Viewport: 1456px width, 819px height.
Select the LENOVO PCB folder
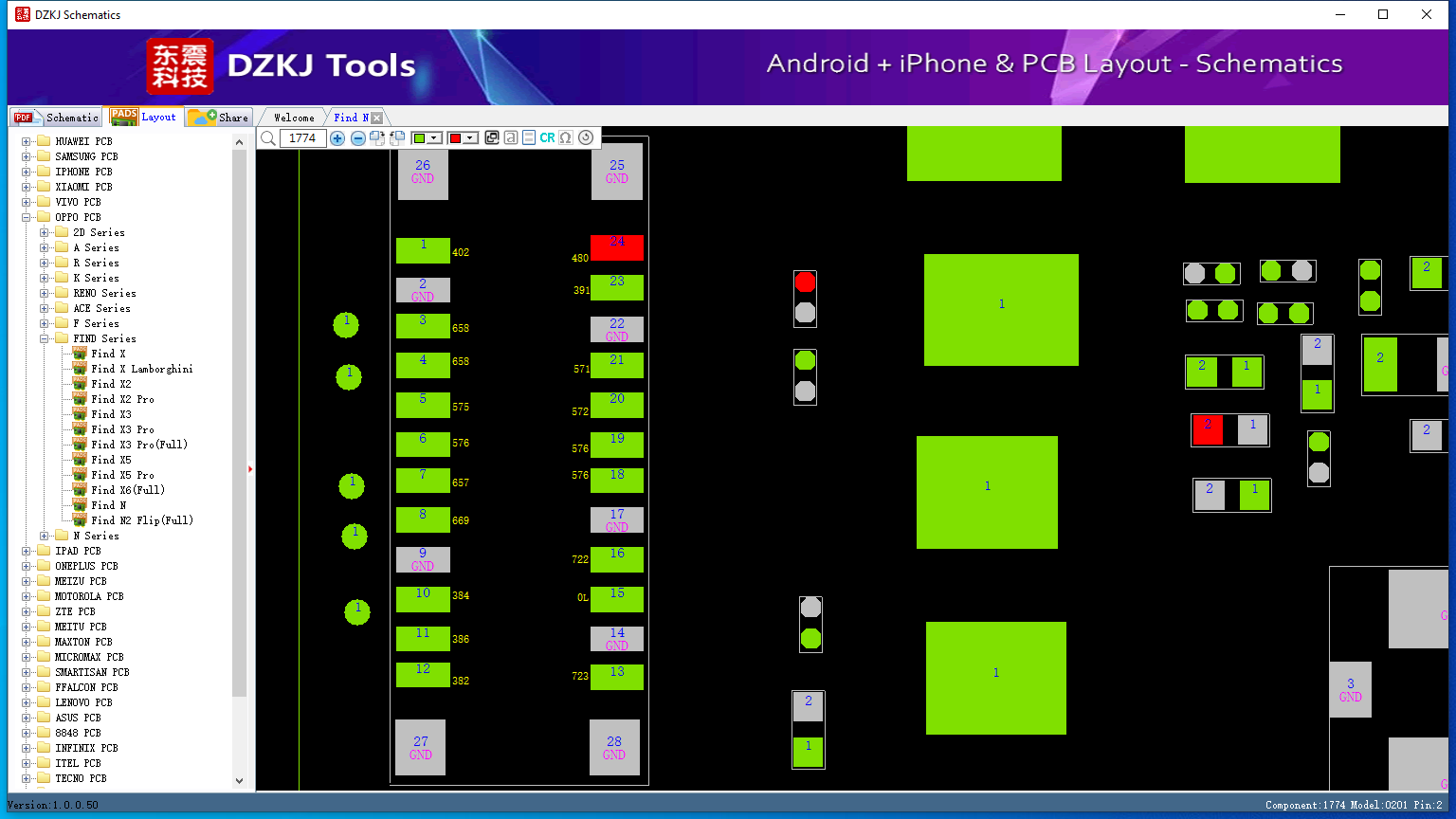pos(83,702)
